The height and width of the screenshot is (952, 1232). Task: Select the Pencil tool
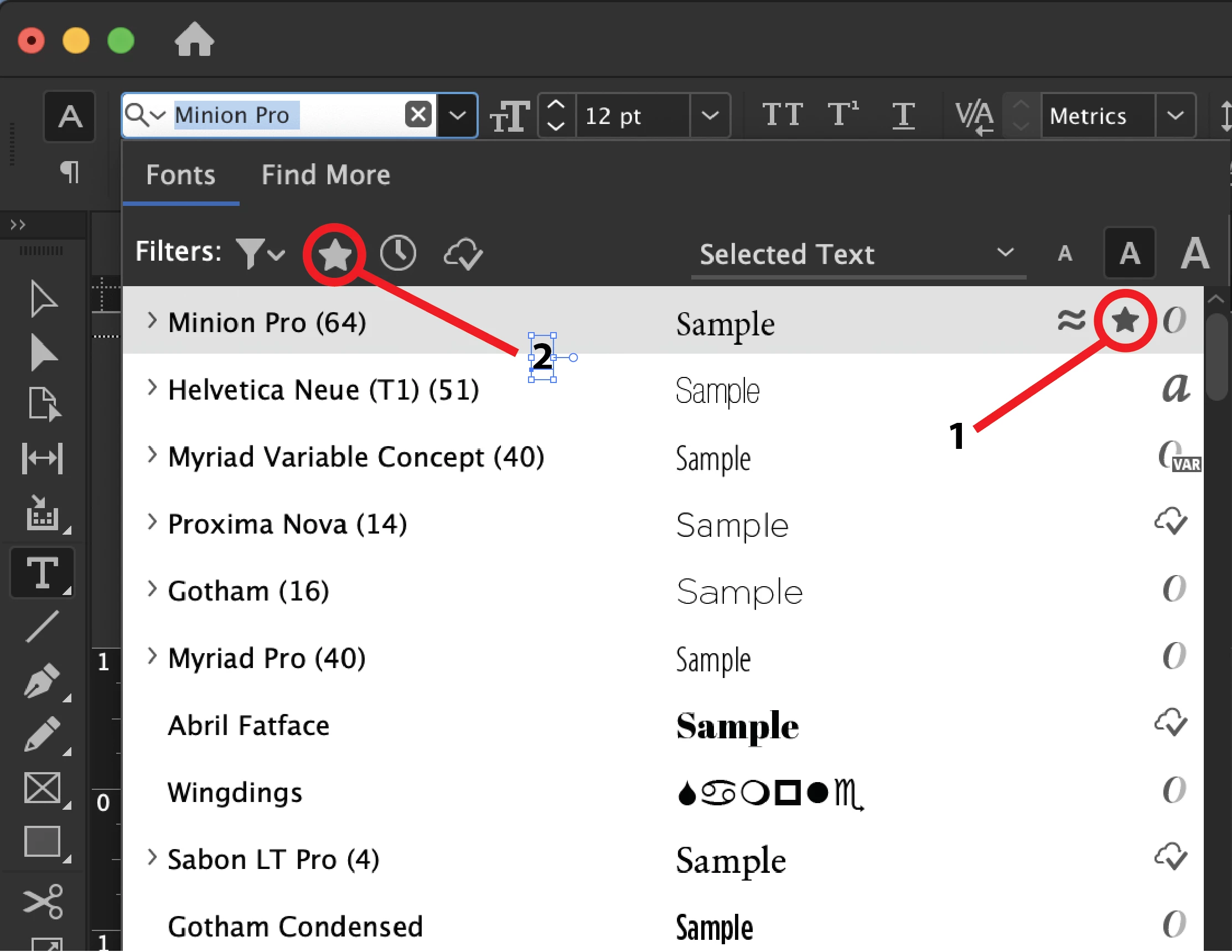pos(42,734)
